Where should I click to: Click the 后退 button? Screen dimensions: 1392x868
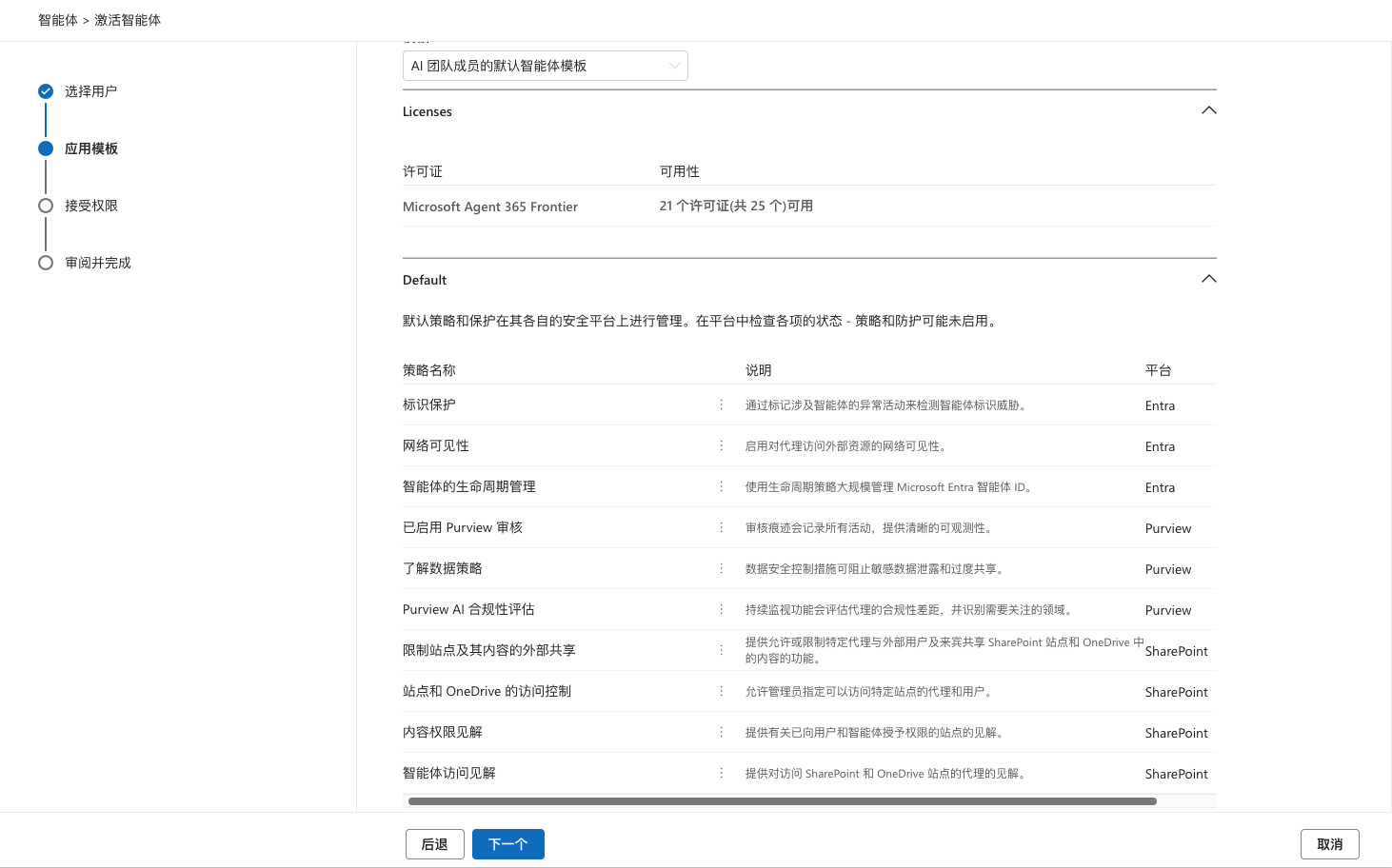point(435,844)
